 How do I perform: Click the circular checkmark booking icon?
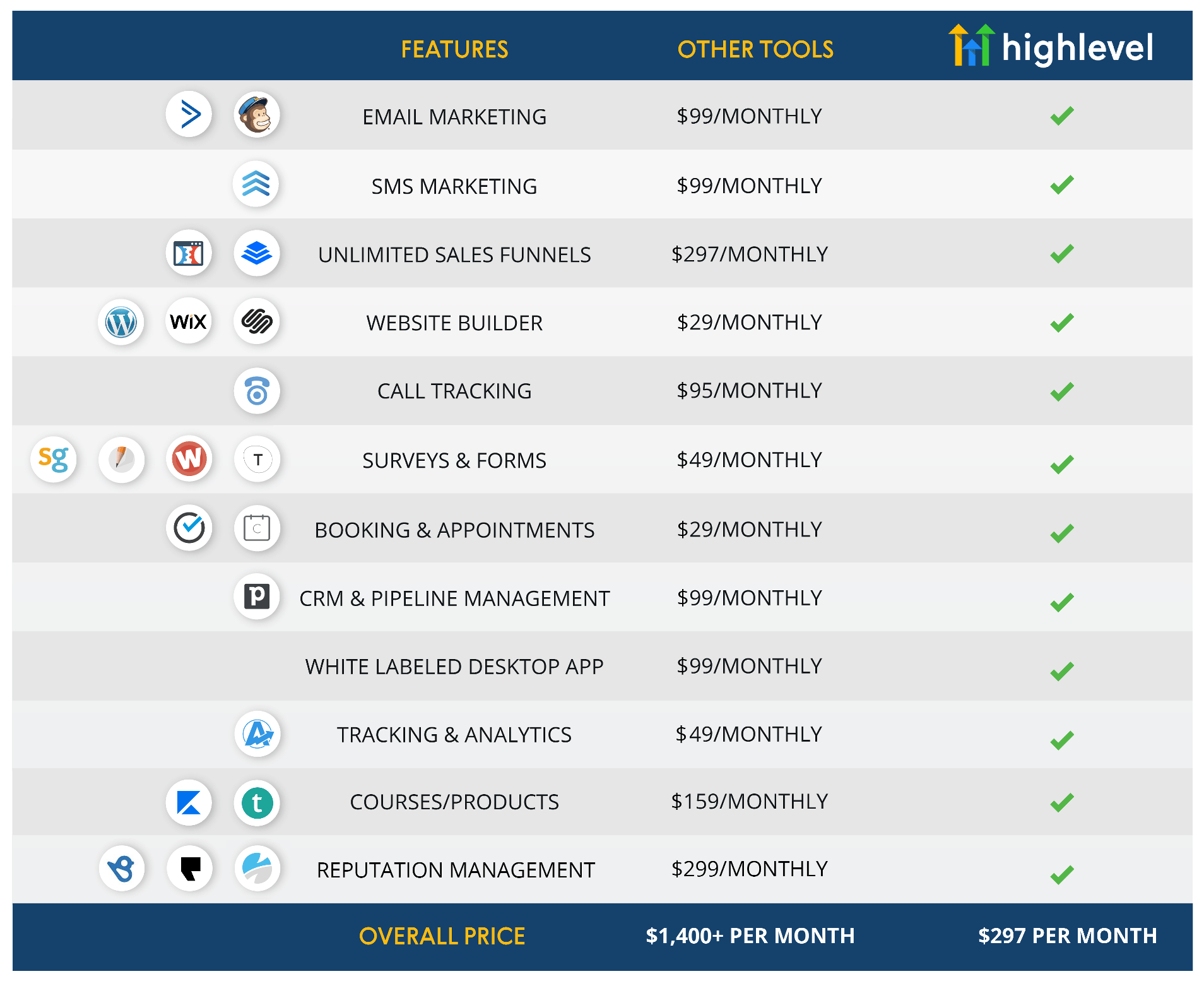(x=189, y=528)
